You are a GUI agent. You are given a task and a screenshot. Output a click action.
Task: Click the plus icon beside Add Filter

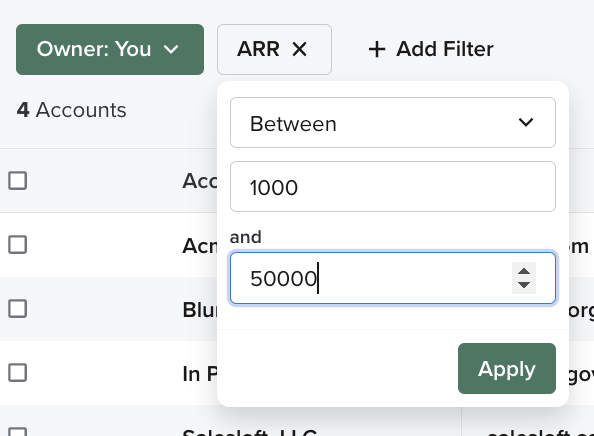[x=377, y=50]
